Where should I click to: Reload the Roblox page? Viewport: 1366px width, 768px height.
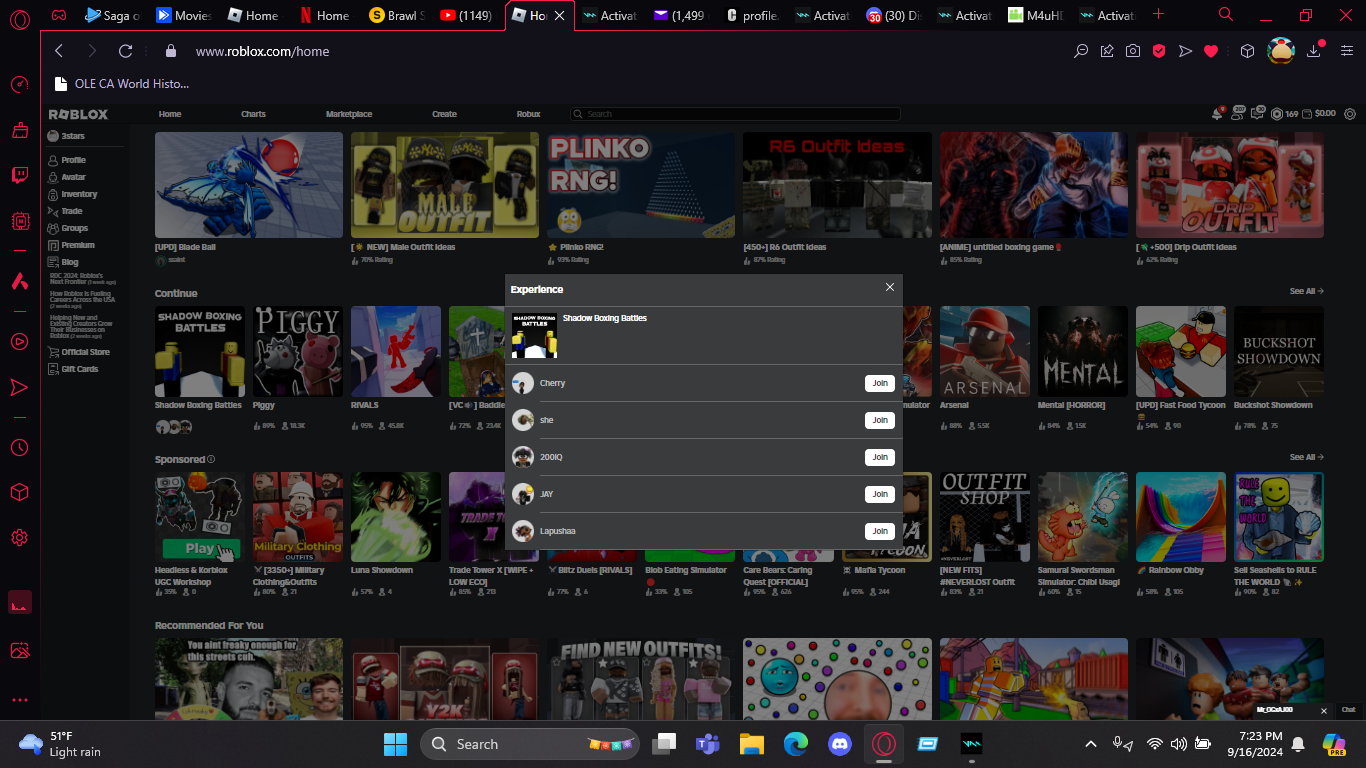pyautogui.click(x=125, y=51)
